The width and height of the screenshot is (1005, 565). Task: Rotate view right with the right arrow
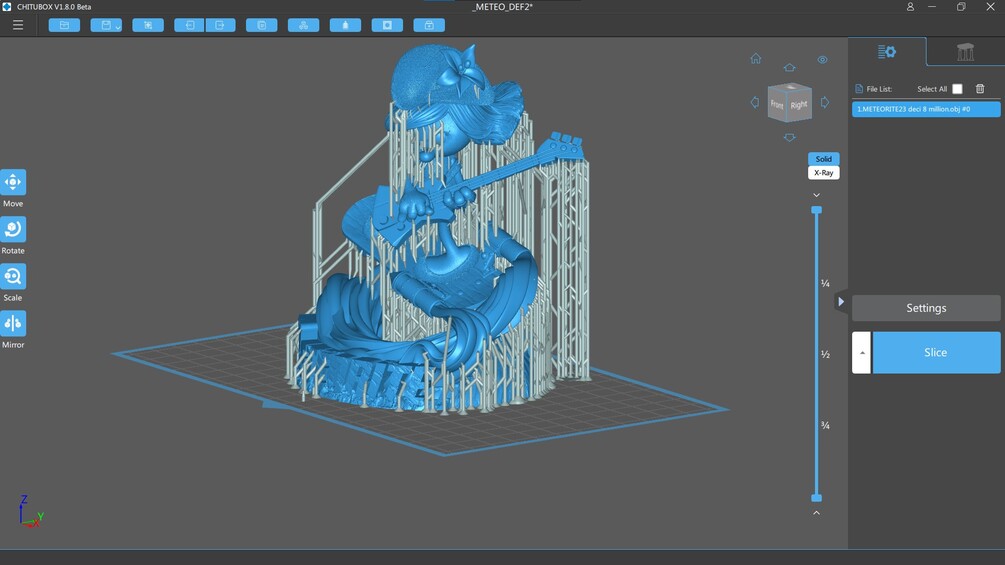pos(825,102)
